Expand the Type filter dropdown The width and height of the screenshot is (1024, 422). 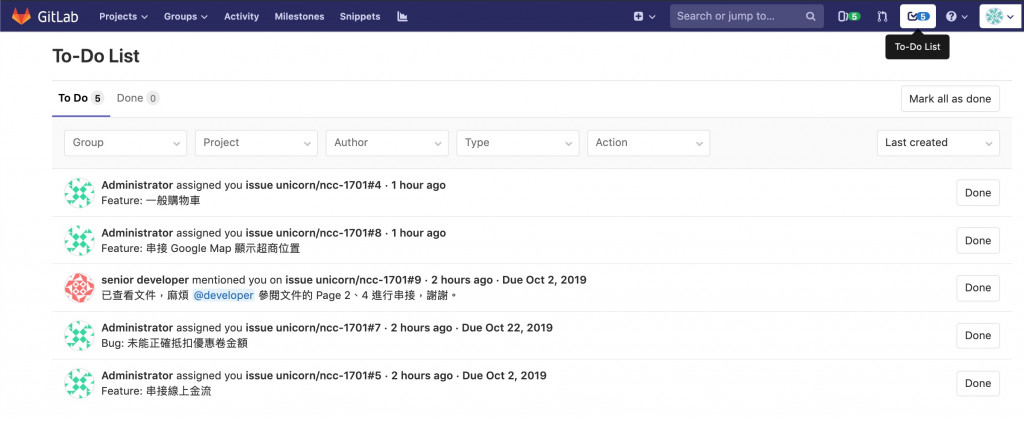pos(518,143)
